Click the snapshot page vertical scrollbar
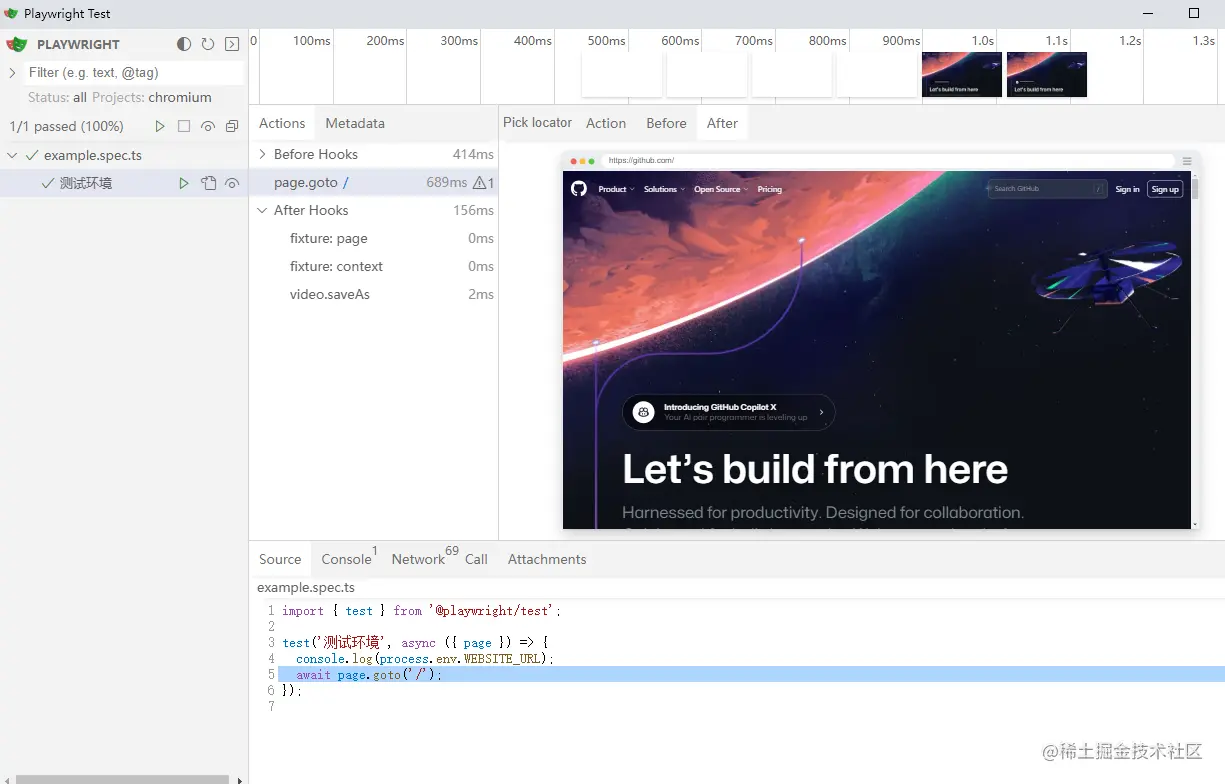The height and width of the screenshot is (784, 1225). click(x=1195, y=350)
